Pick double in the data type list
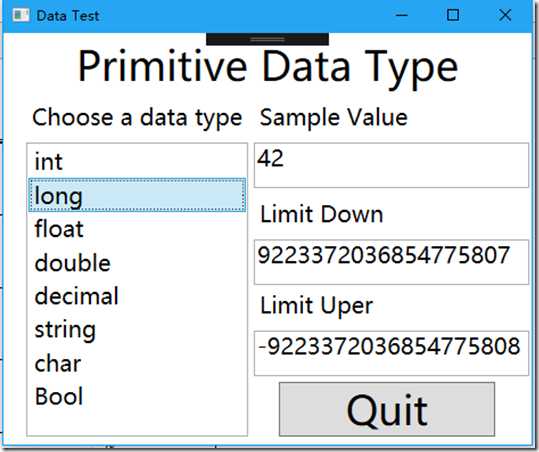This screenshot has height=452, width=539. click(x=137, y=262)
